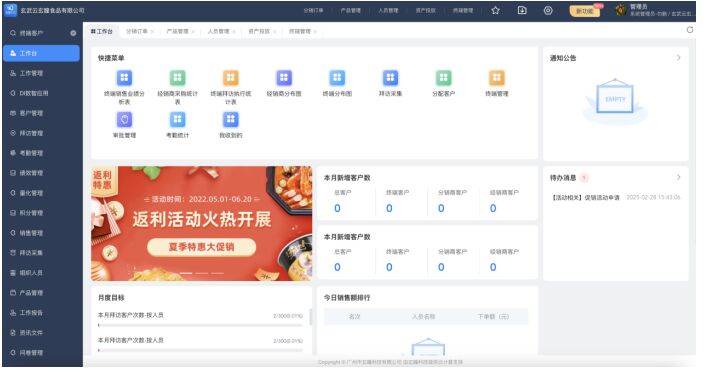The image size is (708, 370).
Task: Open the settings gear icon in header
Action: click(548, 10)
